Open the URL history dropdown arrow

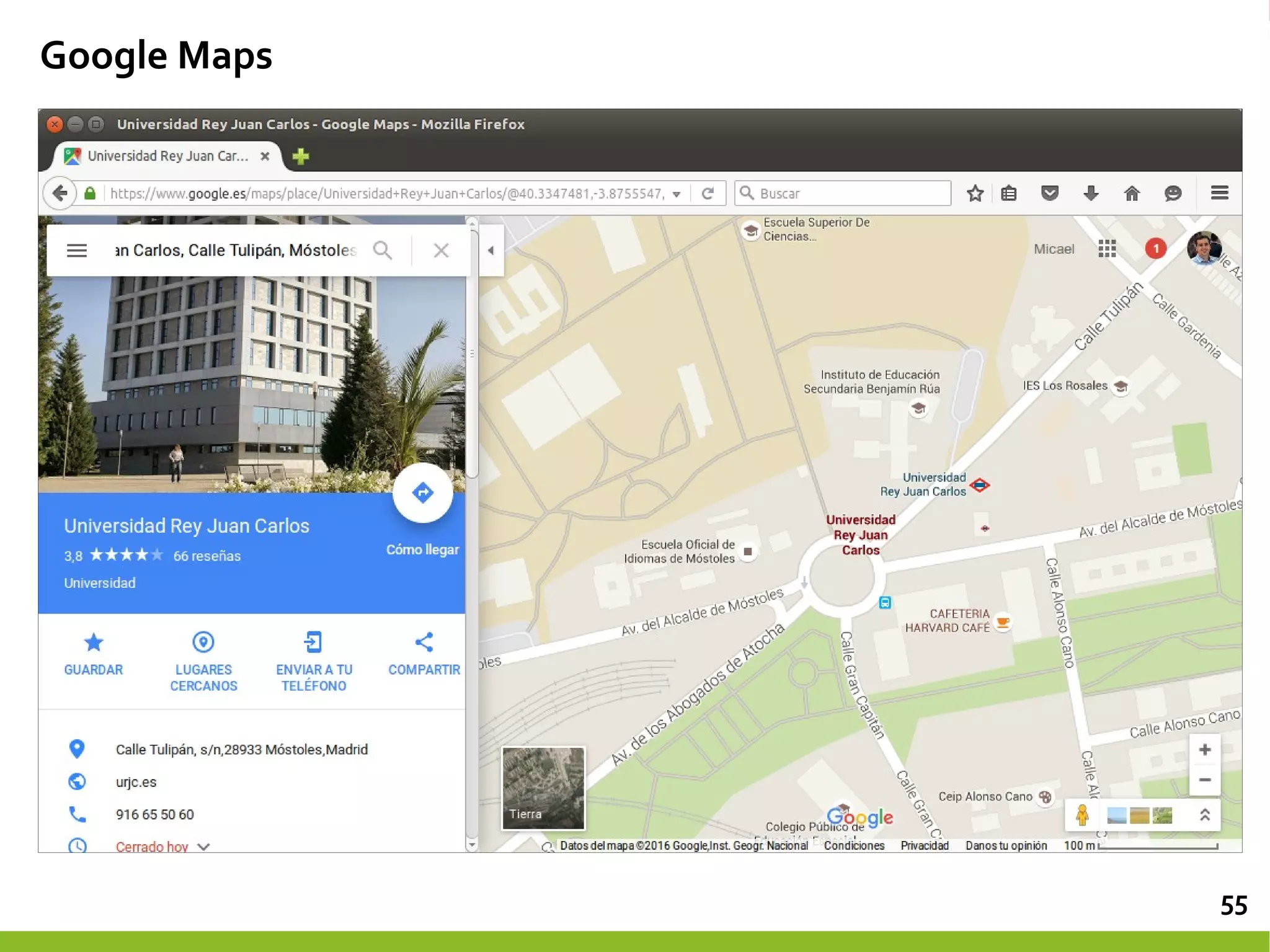click(677, 194)
